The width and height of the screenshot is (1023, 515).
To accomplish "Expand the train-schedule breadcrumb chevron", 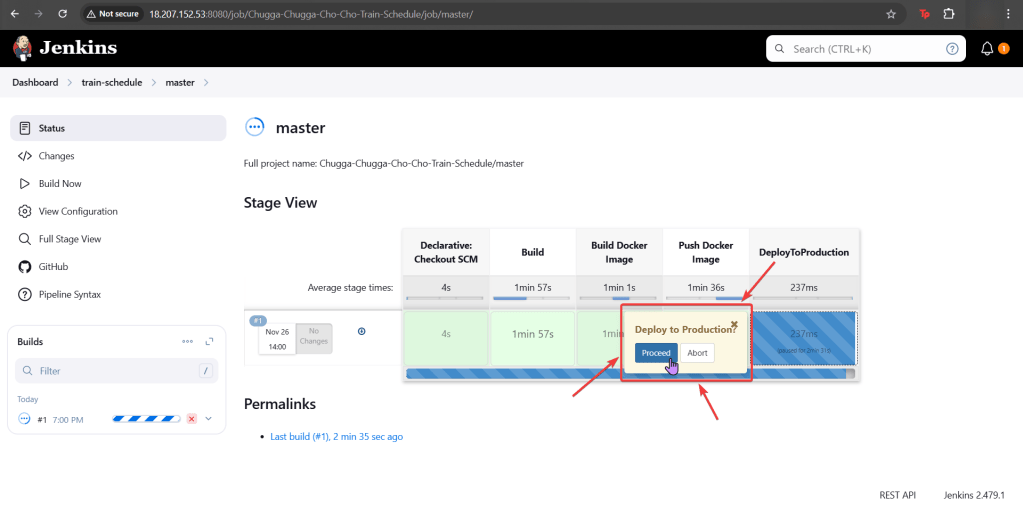I will [155, 82].
